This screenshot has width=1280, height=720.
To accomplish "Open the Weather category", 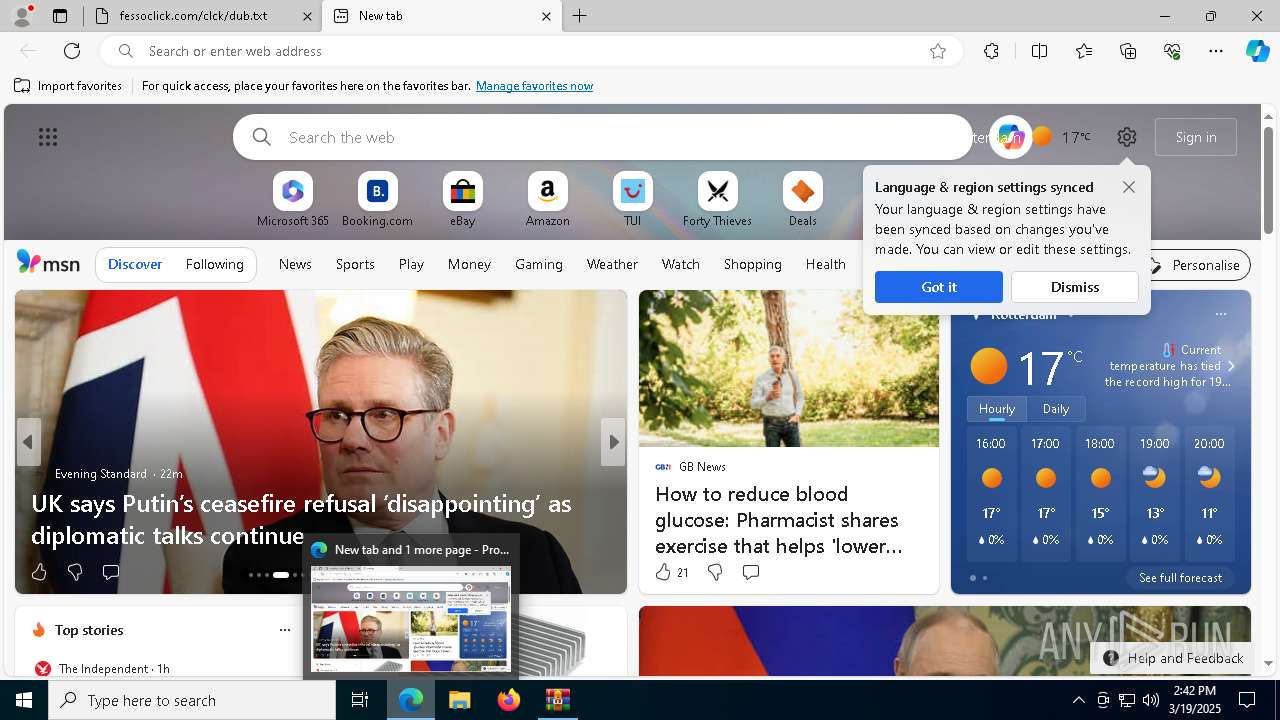I will (612, 264).
